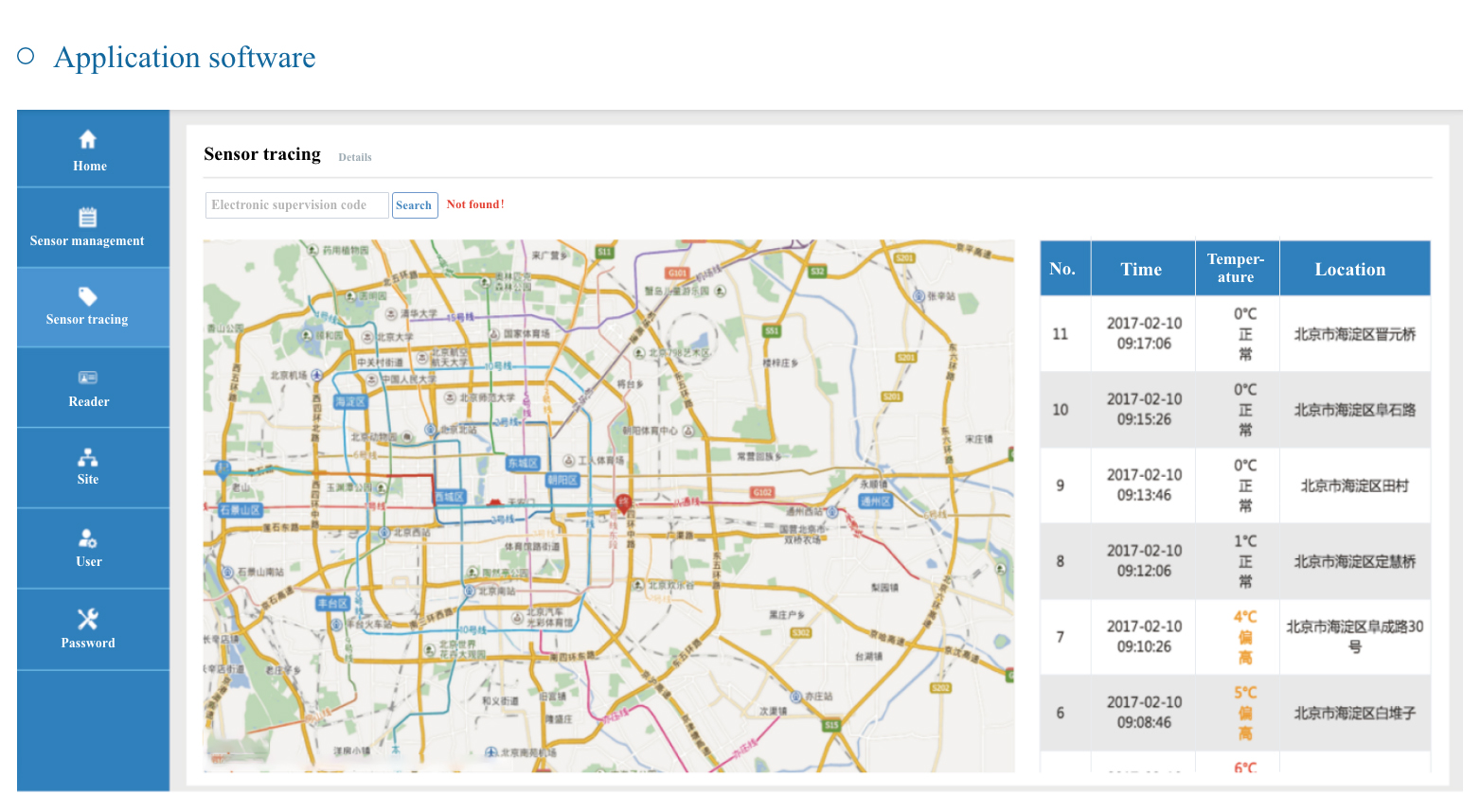Viewport: 1481px width, 812px height.
Task: Click the Reader card icon
Action: (x=87, y=378)
